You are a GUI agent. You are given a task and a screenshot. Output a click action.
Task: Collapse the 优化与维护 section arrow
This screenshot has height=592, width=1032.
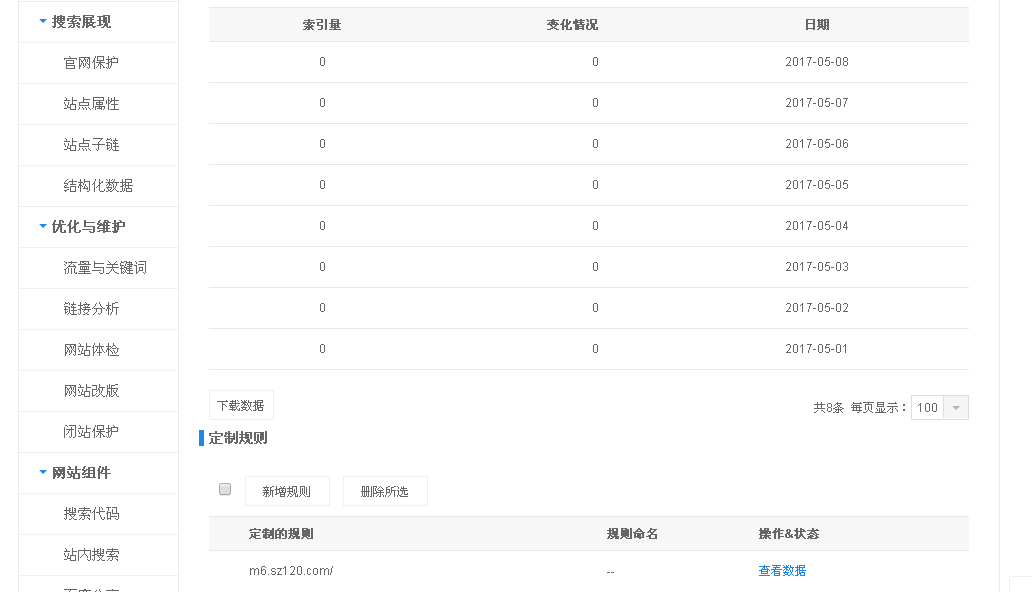click(40, 226)
